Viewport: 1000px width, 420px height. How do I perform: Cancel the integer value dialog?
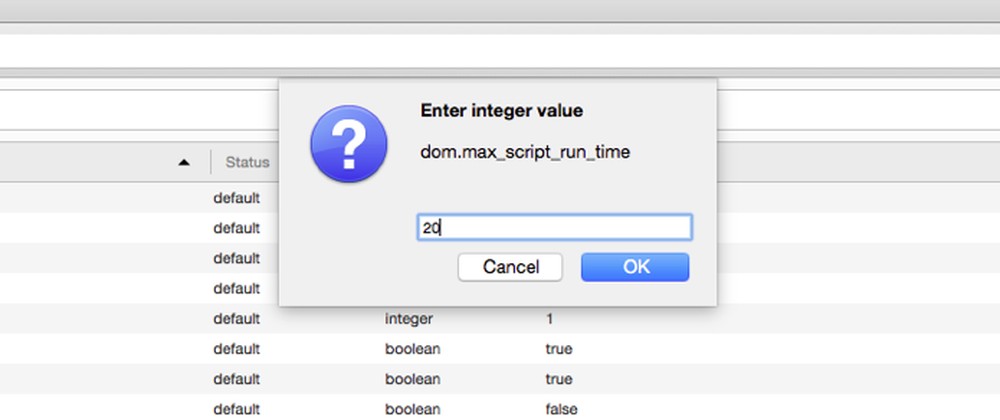tap(510, 267)
